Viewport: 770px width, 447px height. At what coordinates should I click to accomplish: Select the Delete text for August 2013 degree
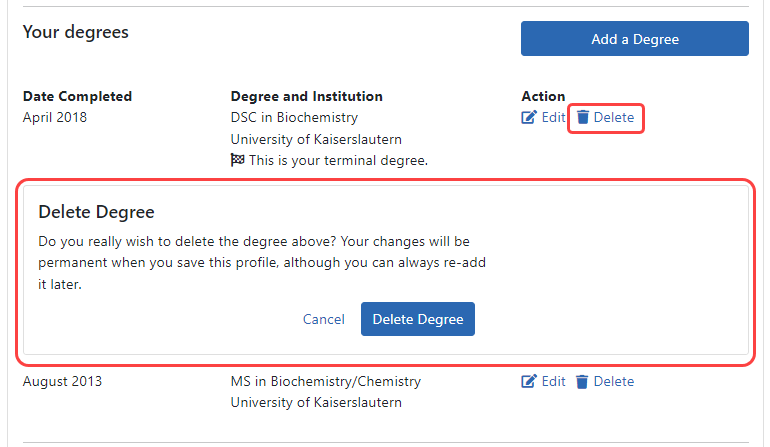614,382
